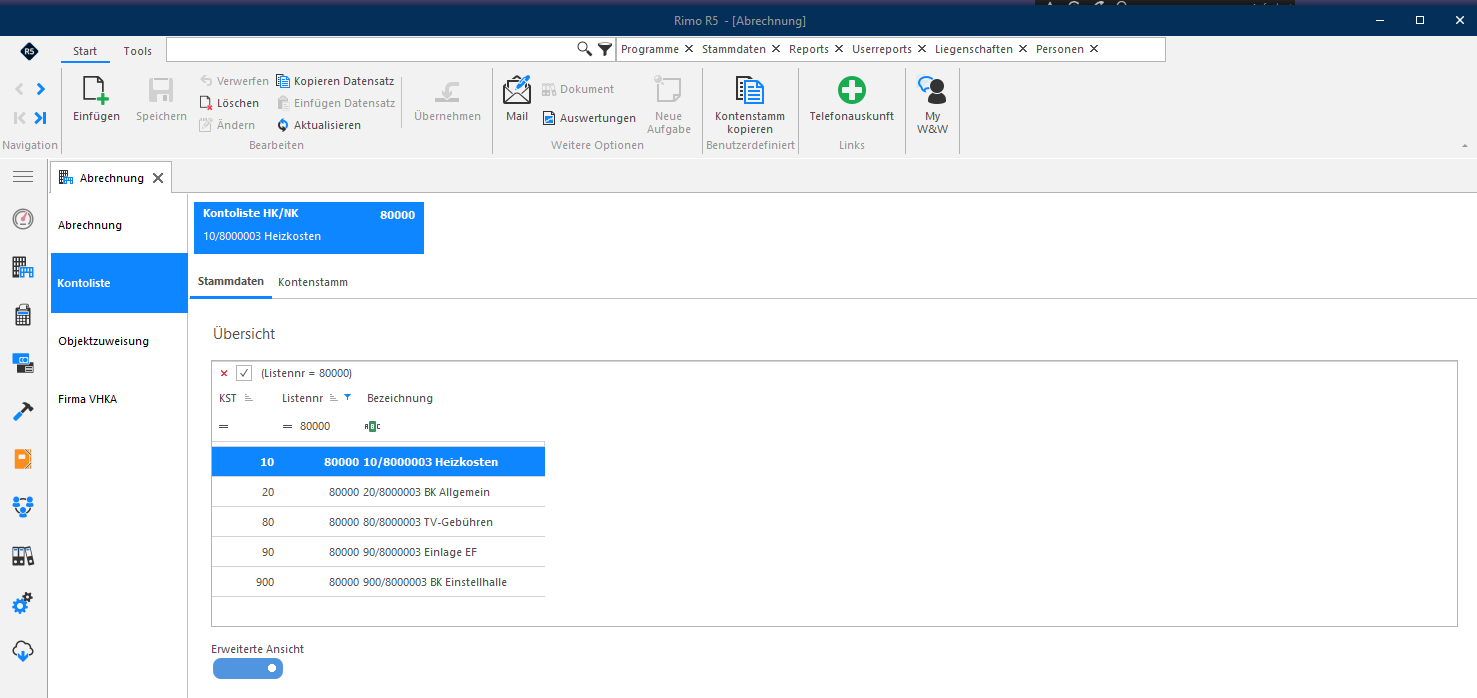Image resolution: width=1477 pixels, height=698 pixels.
Task: Click the hammer tool sidebar icon
Action: [x=23, y=411]
